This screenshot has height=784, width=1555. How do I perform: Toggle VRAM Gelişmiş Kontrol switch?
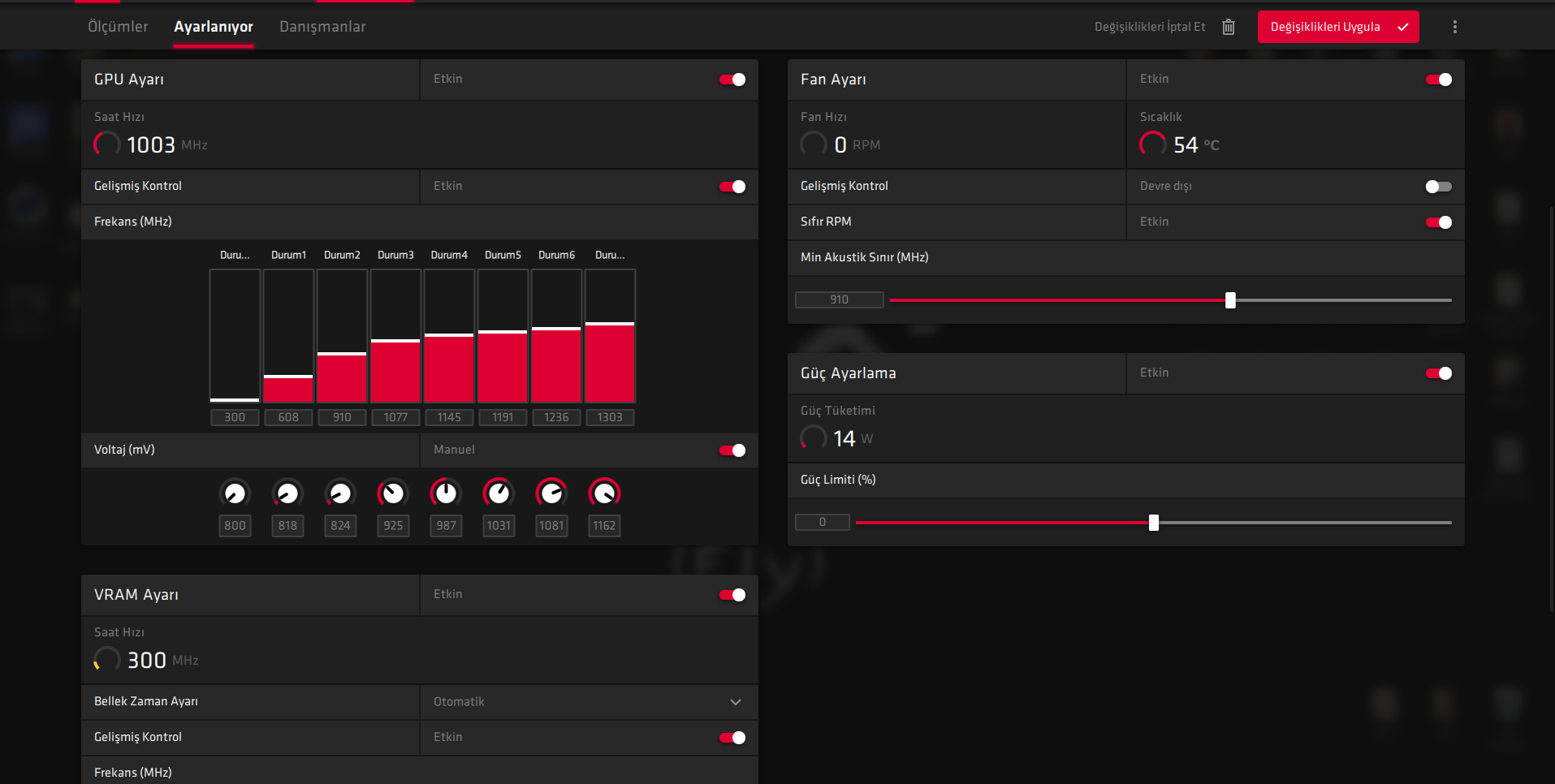732,738
